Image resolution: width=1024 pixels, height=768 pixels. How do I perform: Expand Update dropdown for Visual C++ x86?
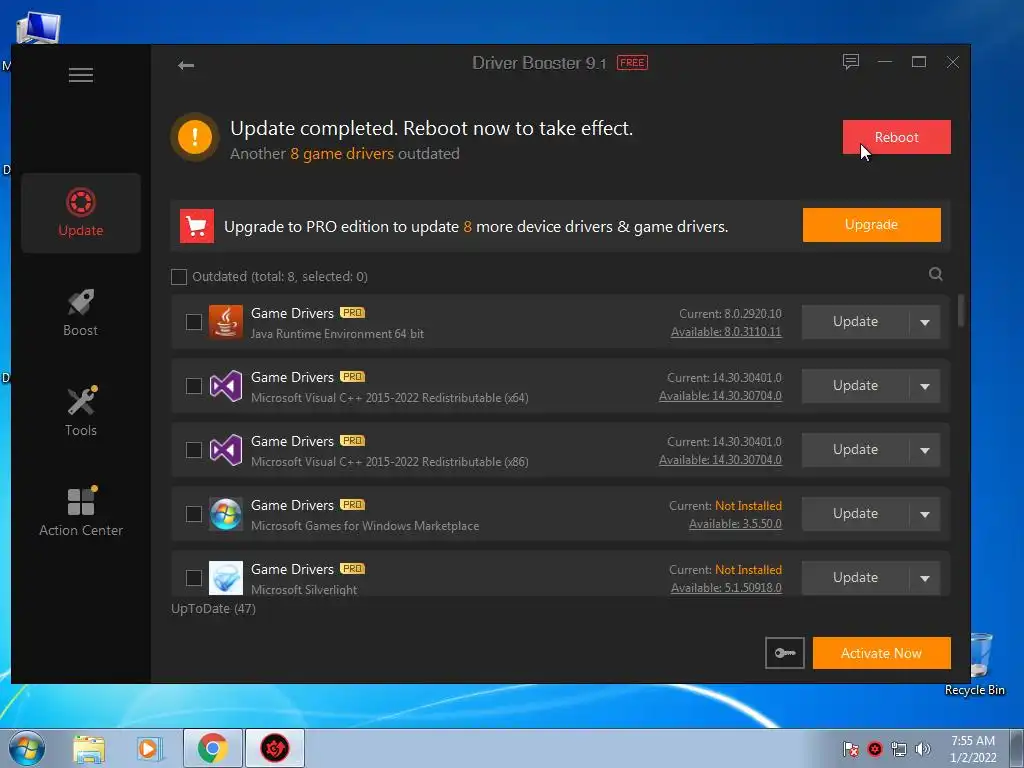coord(925,450)
